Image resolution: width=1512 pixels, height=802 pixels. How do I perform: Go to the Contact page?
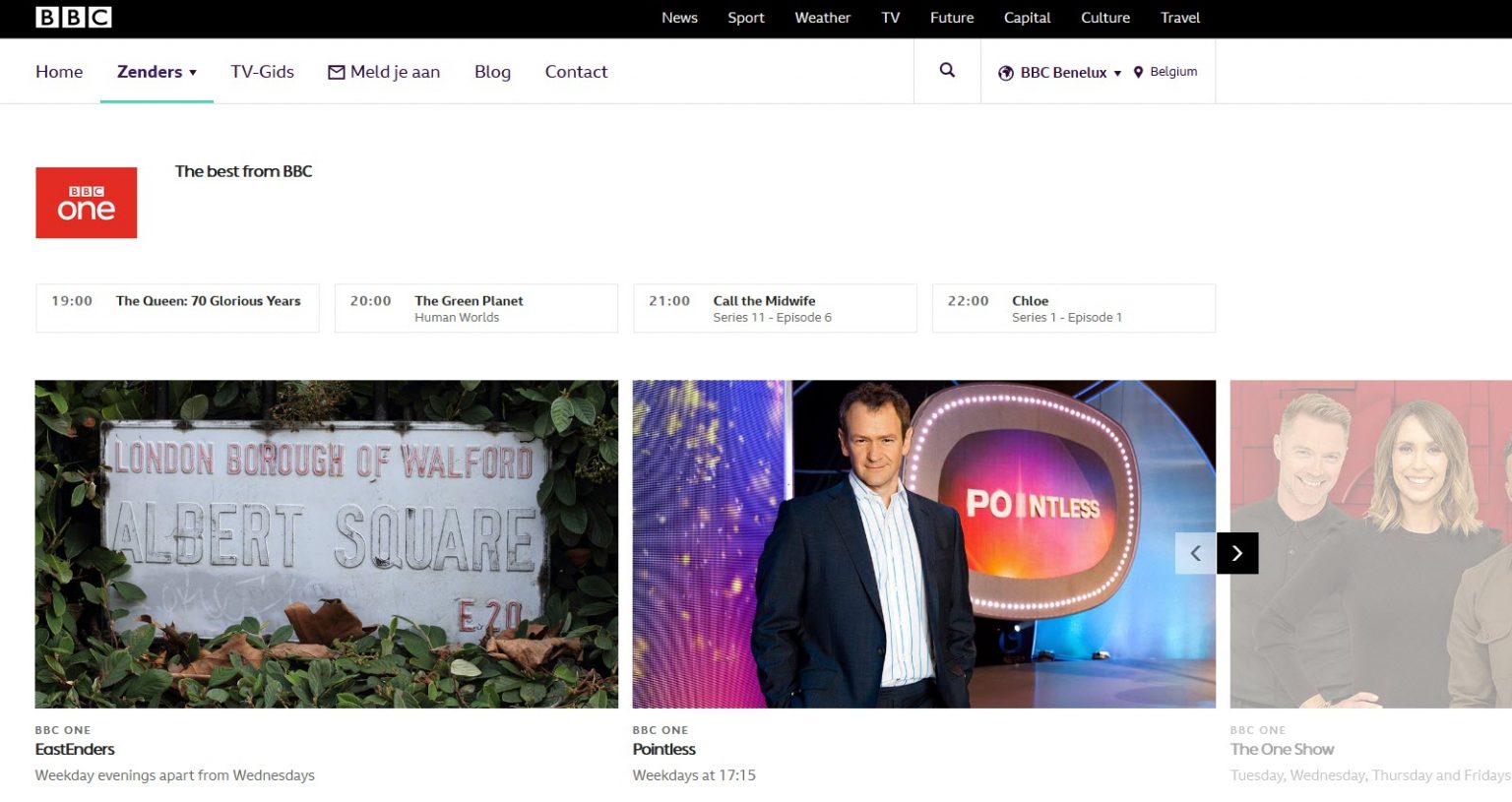[576, 71]
